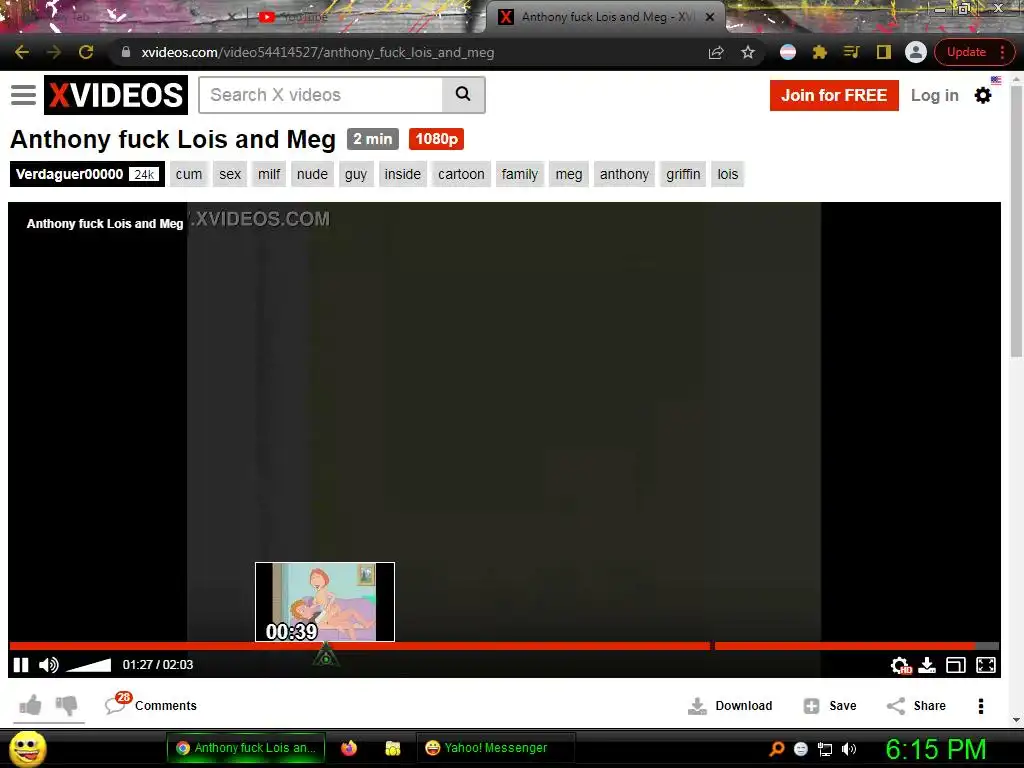The width and height of the screenshot is (1024, 768).
Task: Select the family tag
Action: (x=520, y=174)
